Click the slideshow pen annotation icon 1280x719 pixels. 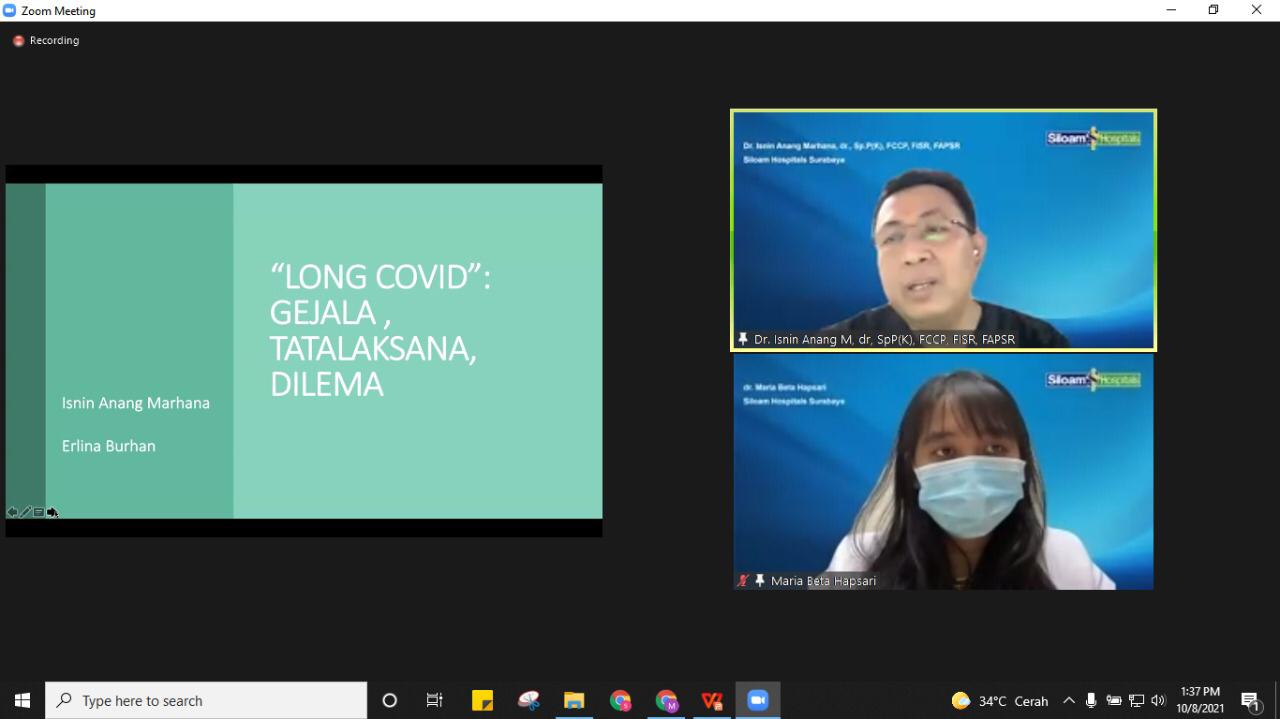26,512
